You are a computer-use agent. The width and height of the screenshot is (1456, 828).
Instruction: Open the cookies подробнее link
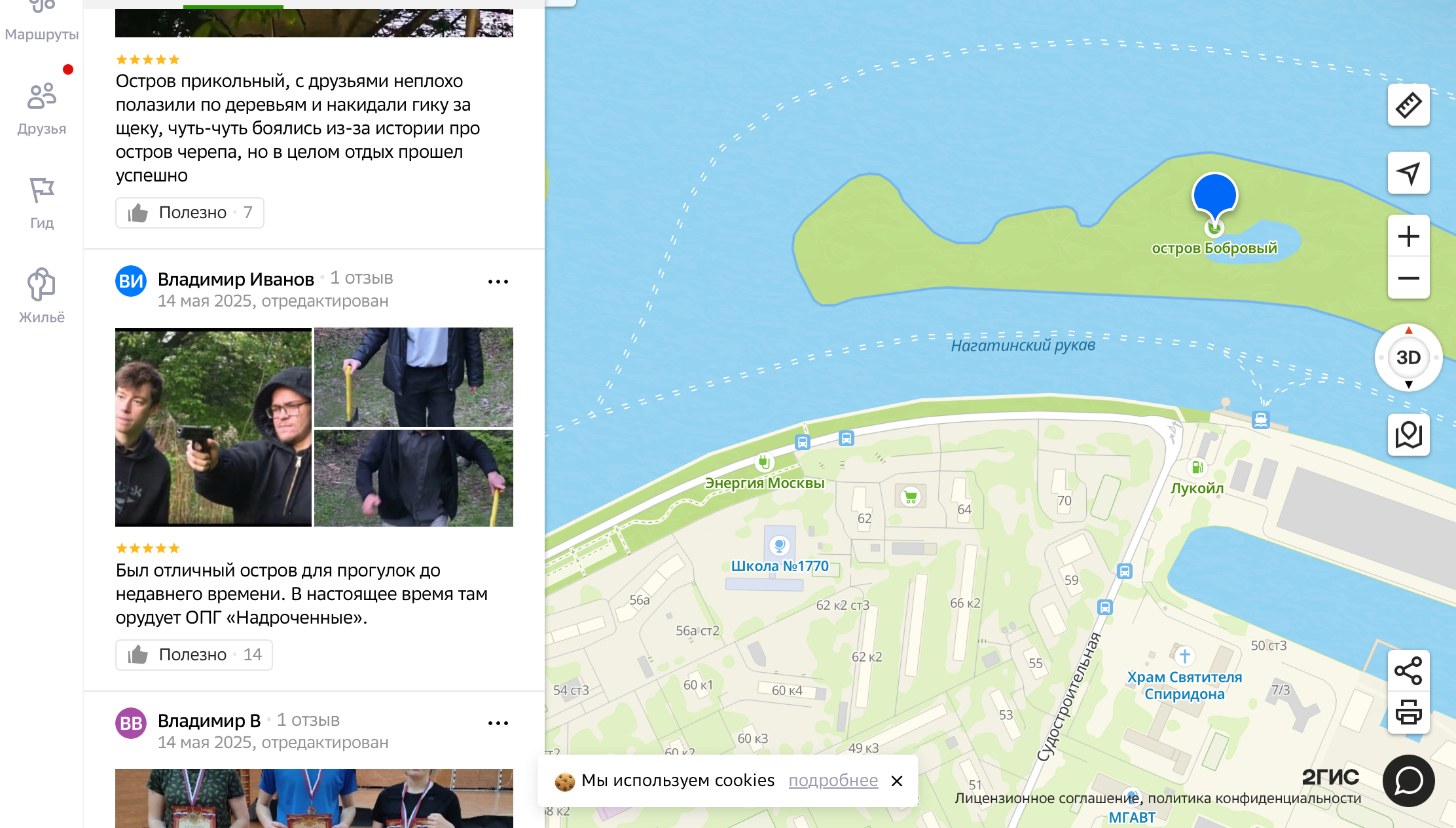(833, 780)
